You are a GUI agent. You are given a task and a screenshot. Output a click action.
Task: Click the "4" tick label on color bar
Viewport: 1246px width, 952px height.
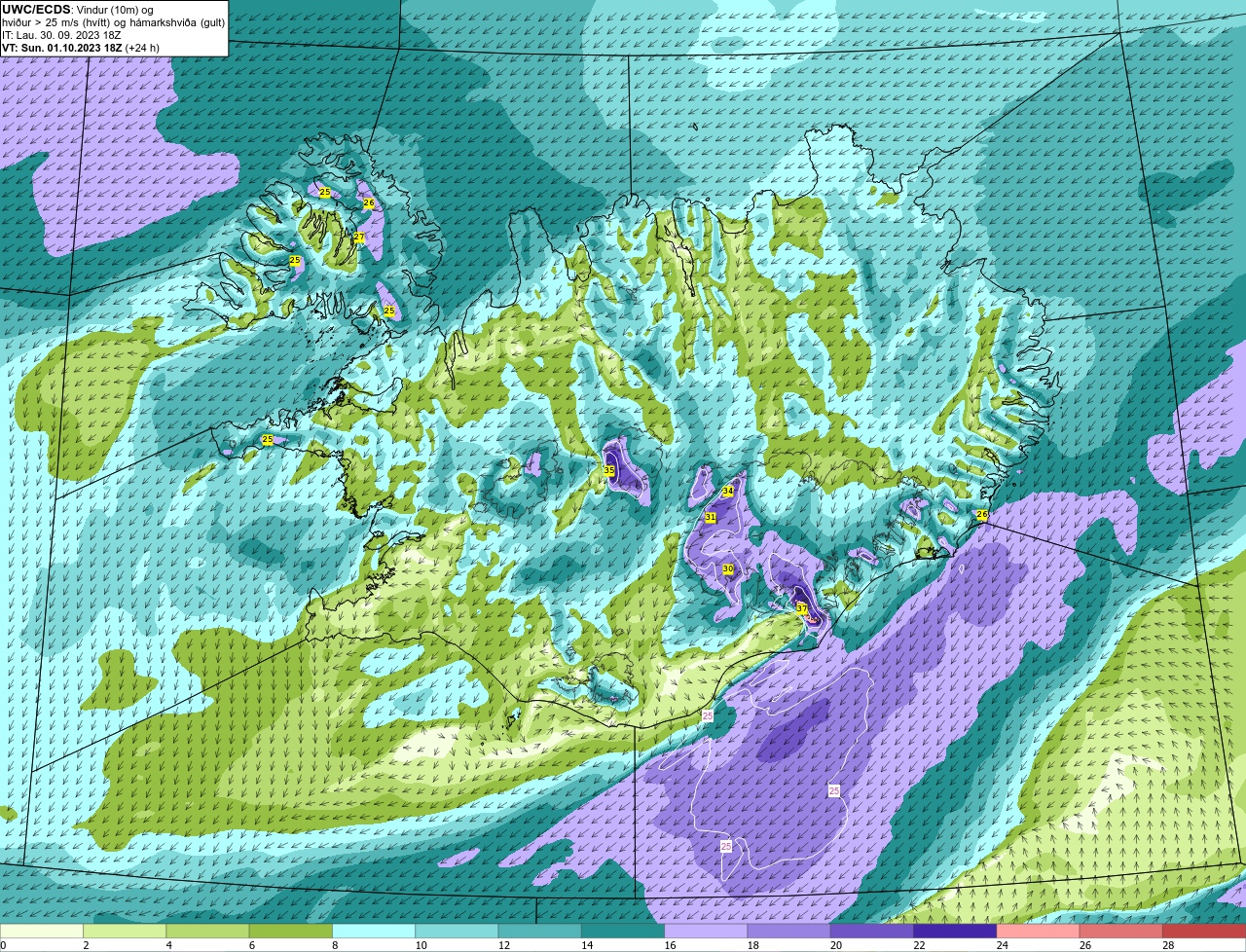pyautogui.click(x=168, y=945)
